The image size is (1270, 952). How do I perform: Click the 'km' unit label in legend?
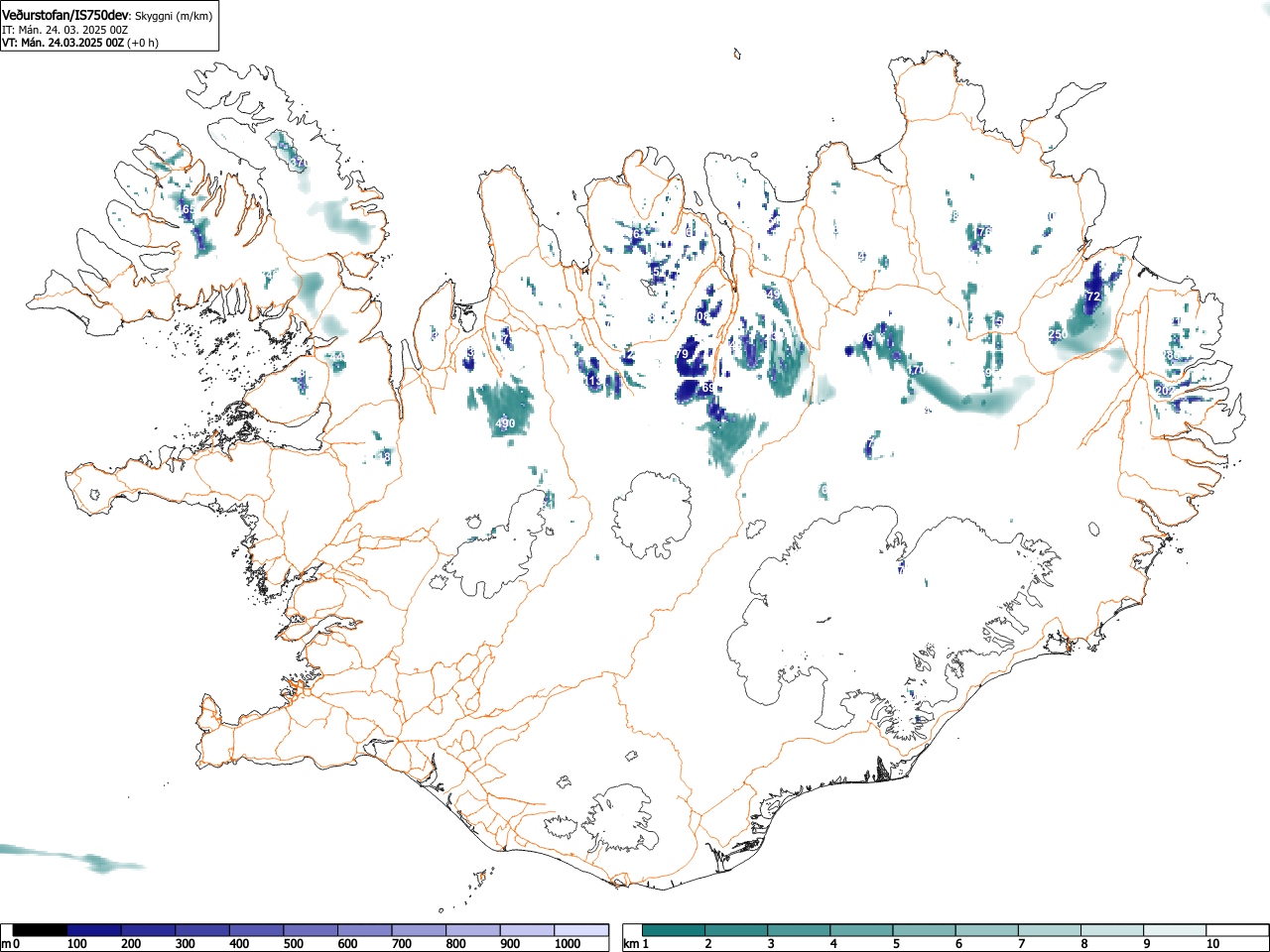pos(630,945)
